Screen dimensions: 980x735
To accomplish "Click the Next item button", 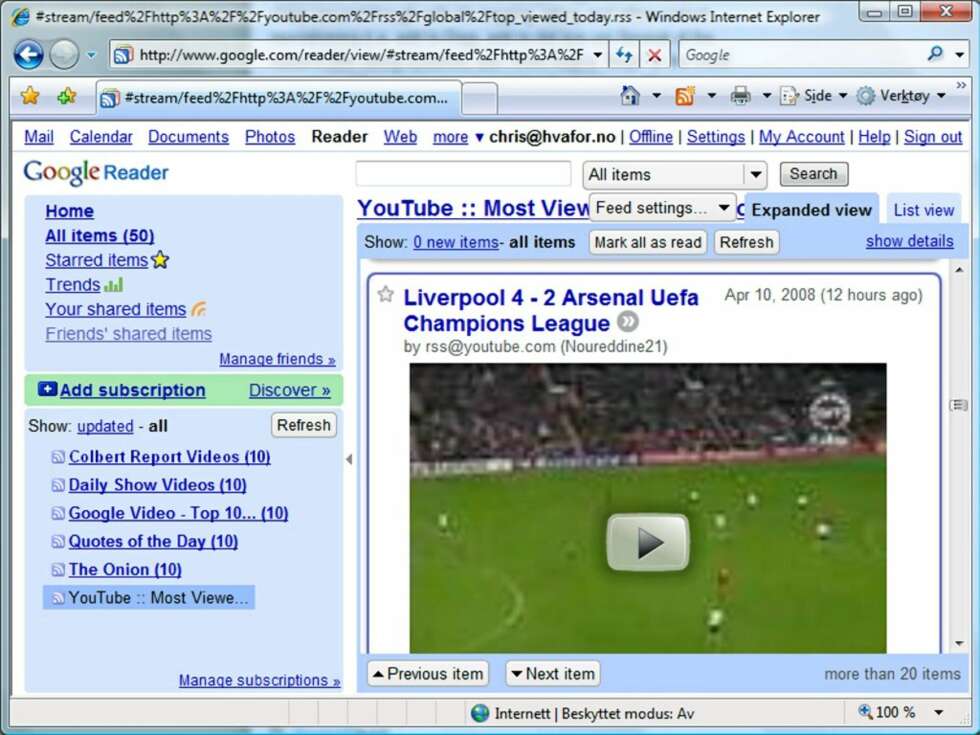I will (x=552, y=674).
